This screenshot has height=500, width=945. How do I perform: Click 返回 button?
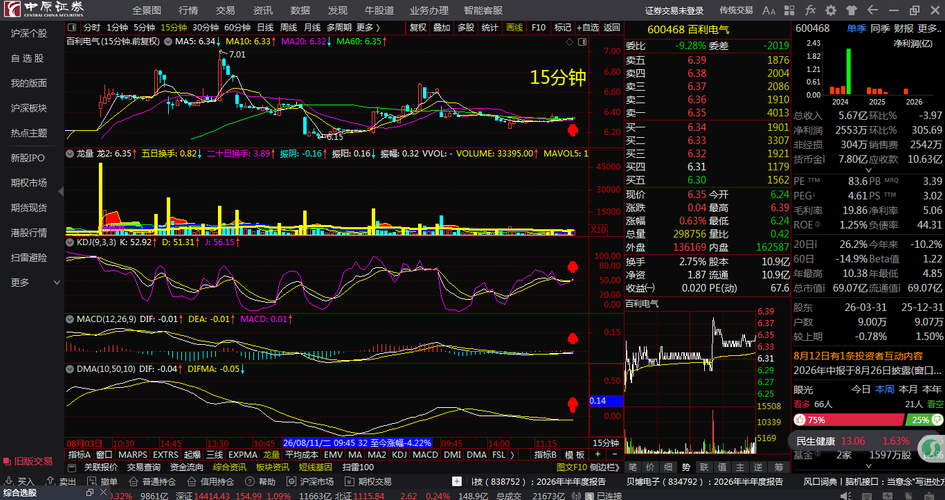tap(612, 28)
